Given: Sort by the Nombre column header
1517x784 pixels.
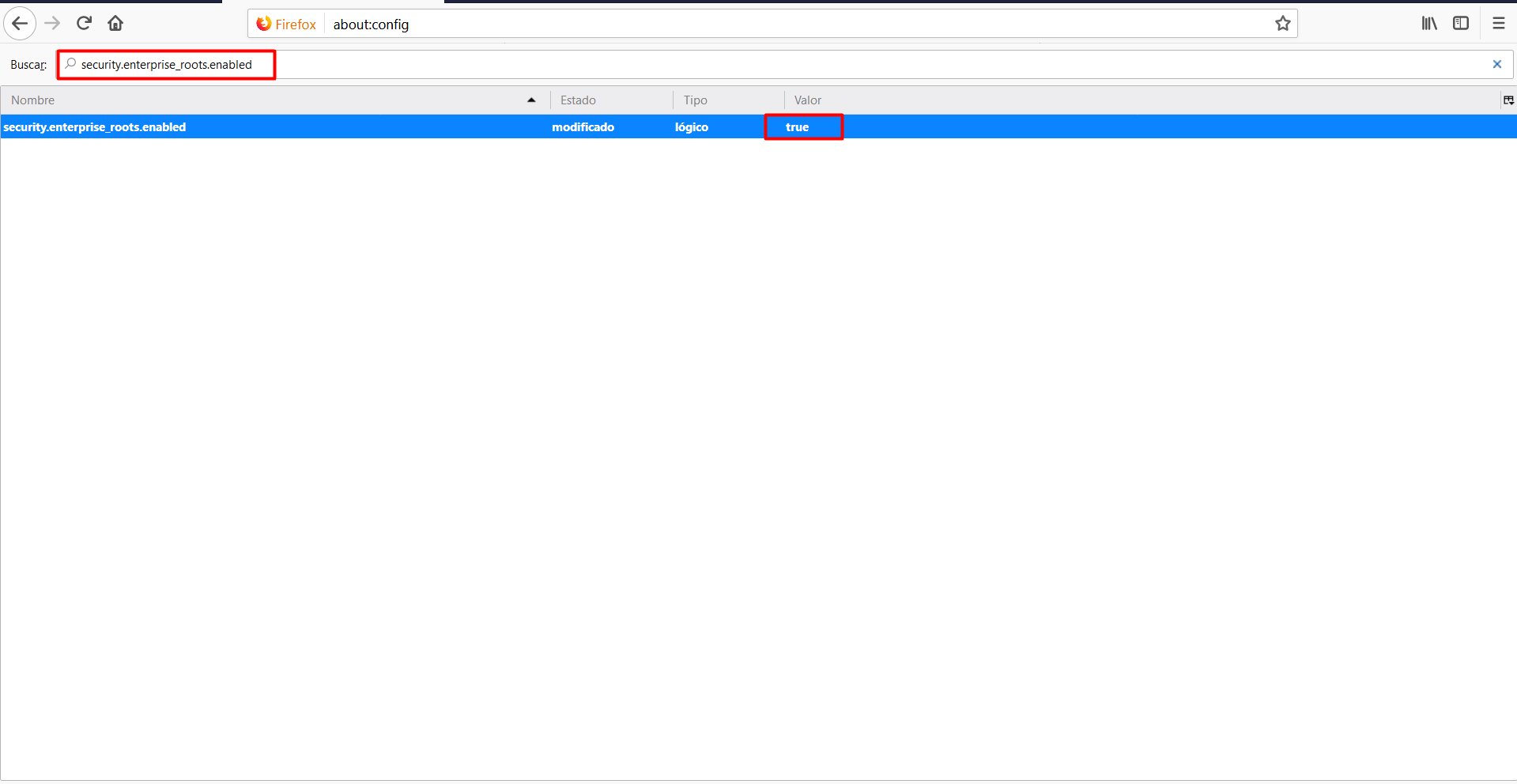Looking at the screenshot, I should tap(33, 100).
